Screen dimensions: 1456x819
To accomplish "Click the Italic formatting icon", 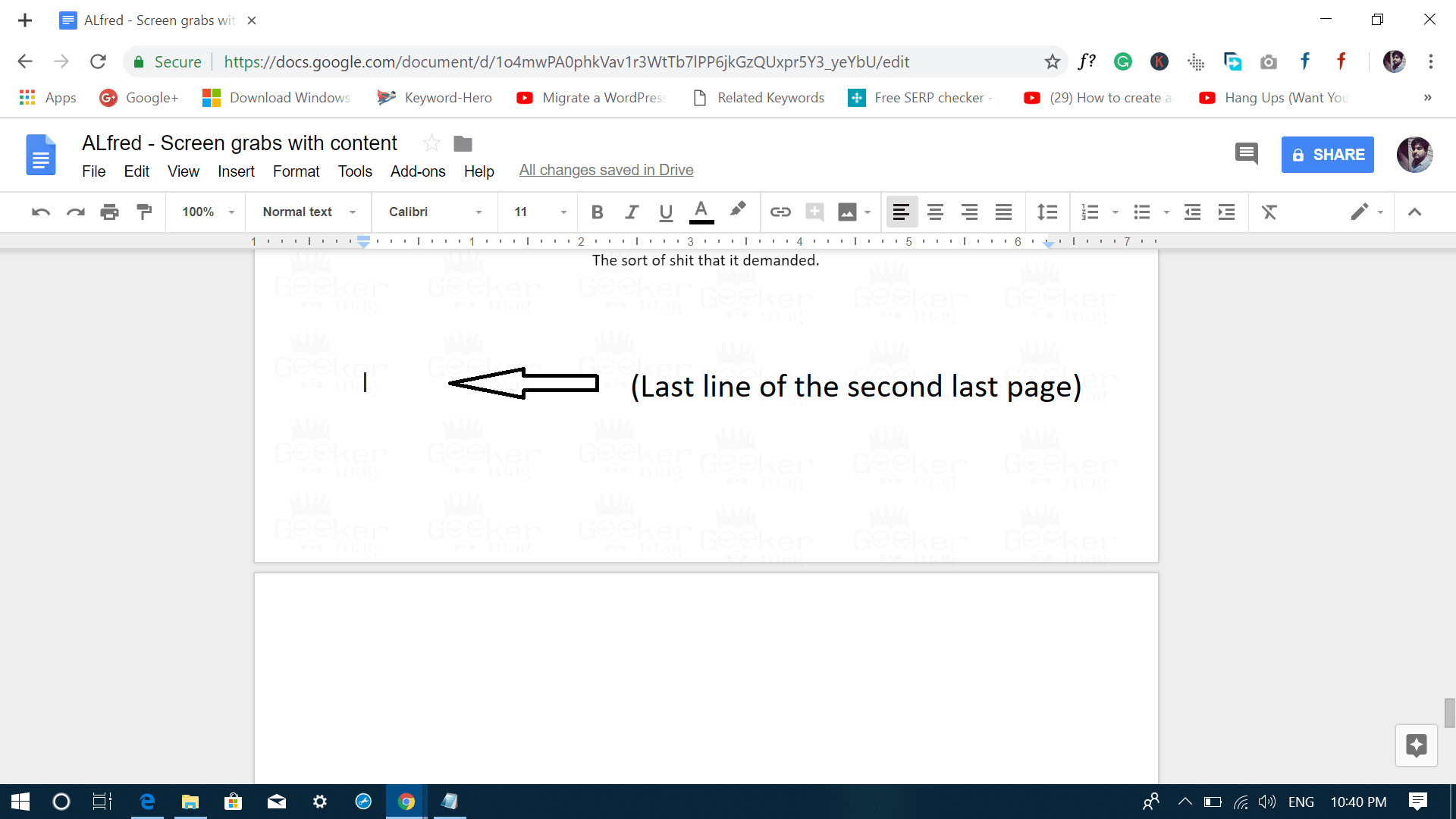I will [631, 211].
